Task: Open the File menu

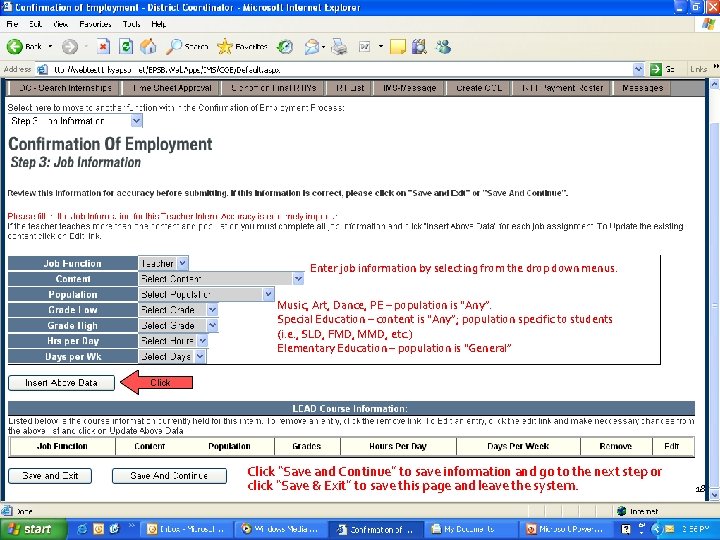Action: pyautogui.click(x=12, y=24)
